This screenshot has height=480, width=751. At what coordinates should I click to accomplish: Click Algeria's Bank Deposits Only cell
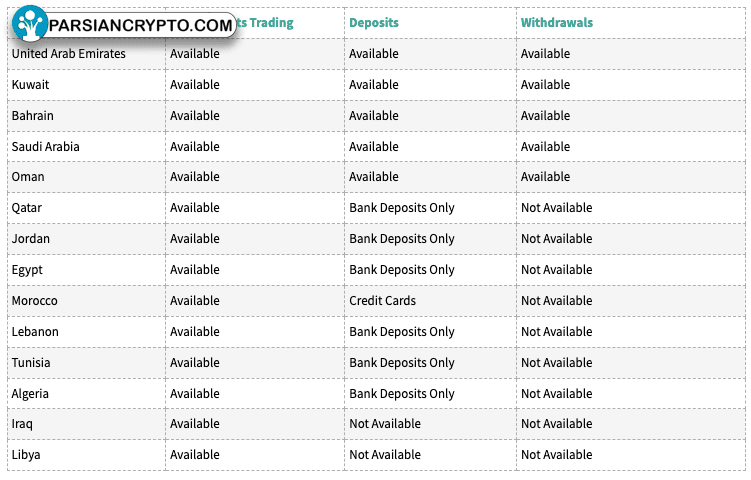[x=401, y=394]
